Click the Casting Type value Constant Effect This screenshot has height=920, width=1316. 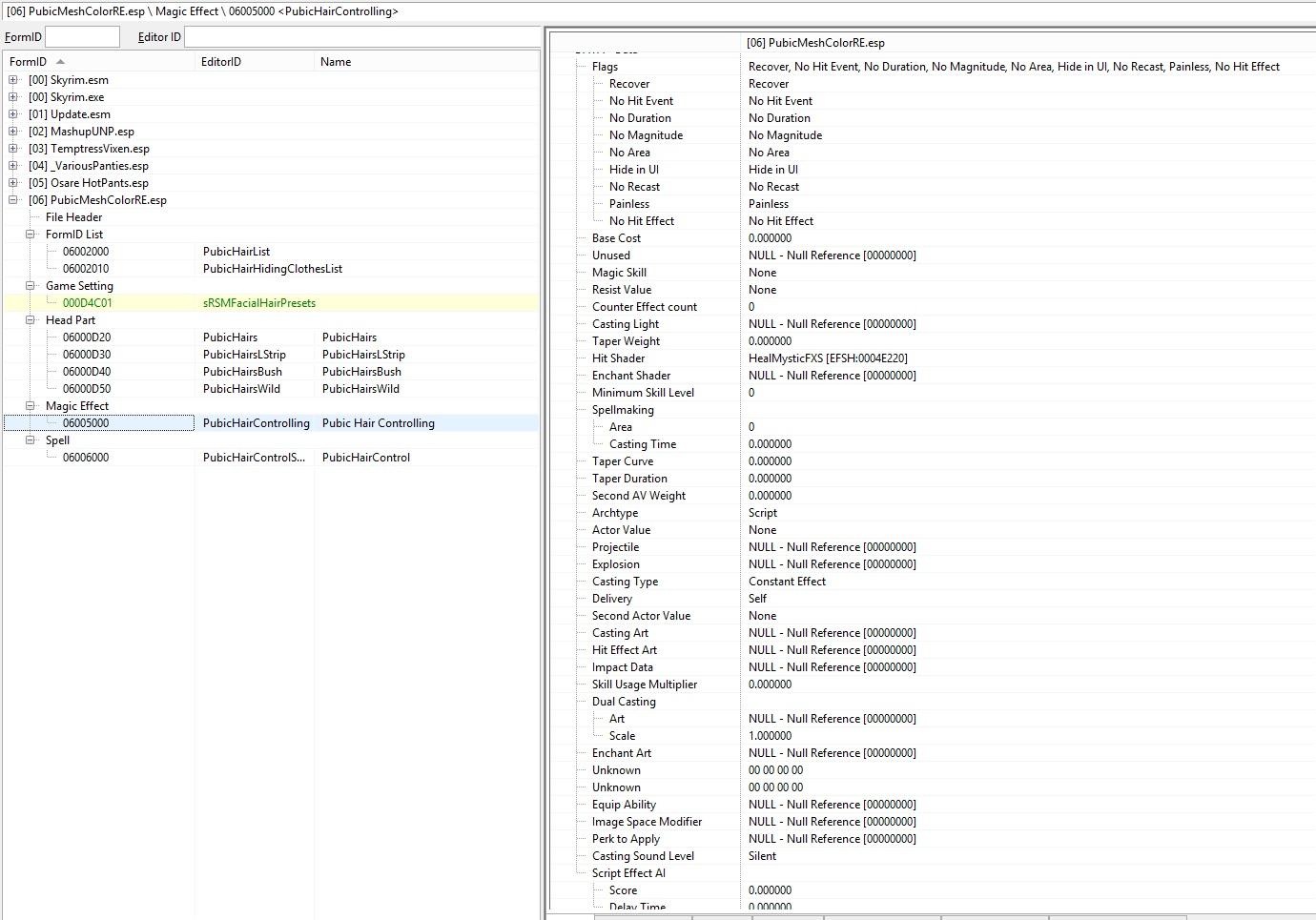[787, 582]
